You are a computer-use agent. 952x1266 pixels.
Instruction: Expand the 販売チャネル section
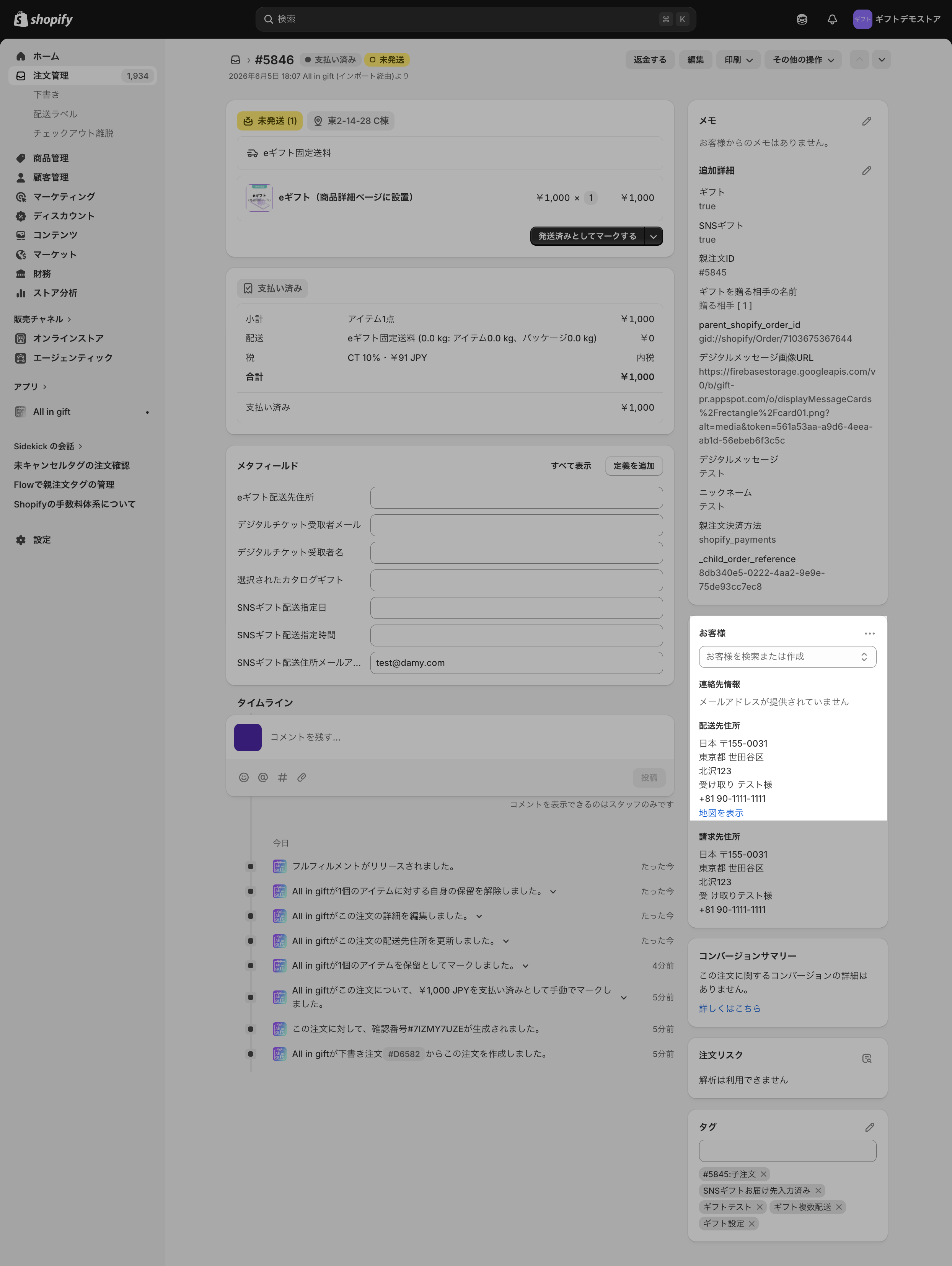click(x=42, y=319)
